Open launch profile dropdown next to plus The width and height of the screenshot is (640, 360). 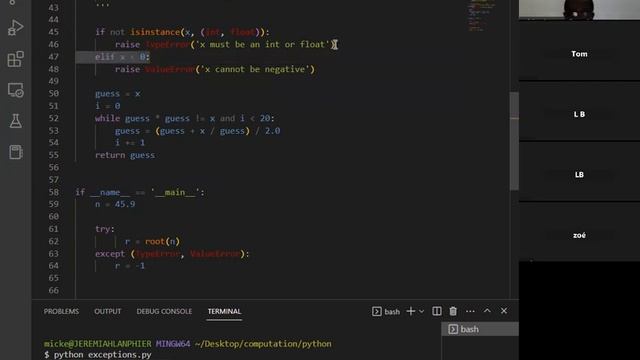(x=422, y=311)
